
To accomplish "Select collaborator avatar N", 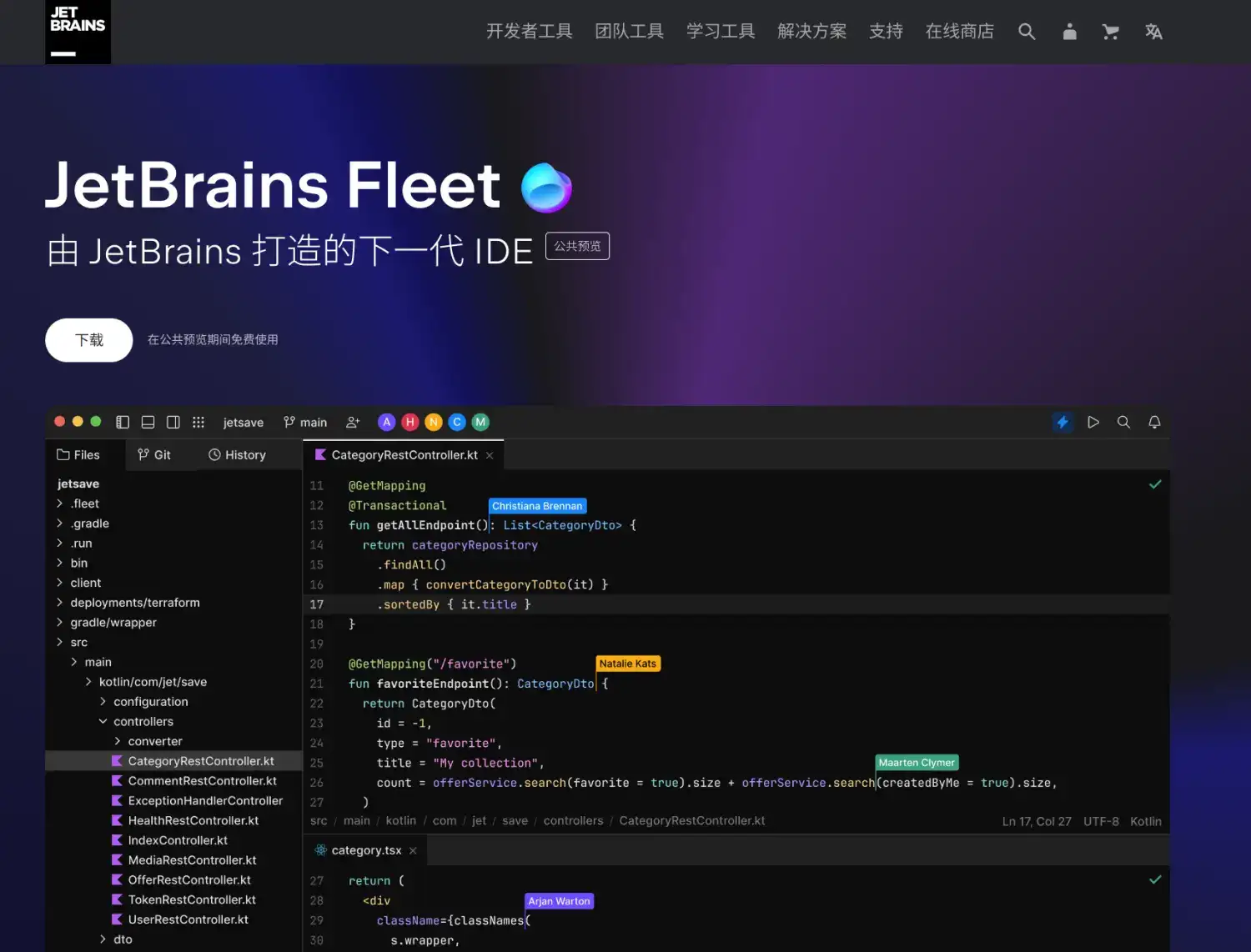I will coord(433,422).
